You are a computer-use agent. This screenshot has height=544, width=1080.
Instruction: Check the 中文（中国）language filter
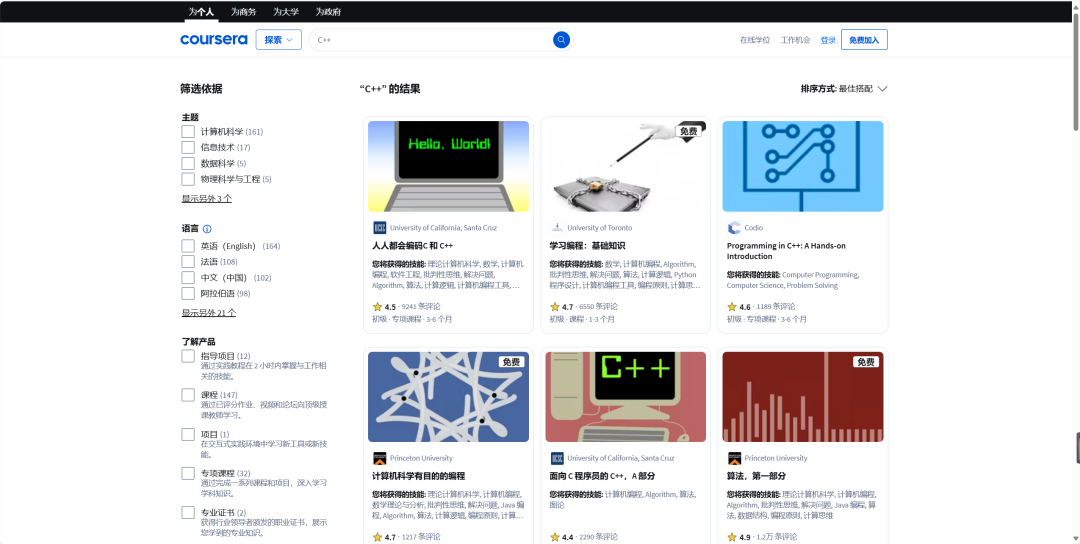coord(188,278)
